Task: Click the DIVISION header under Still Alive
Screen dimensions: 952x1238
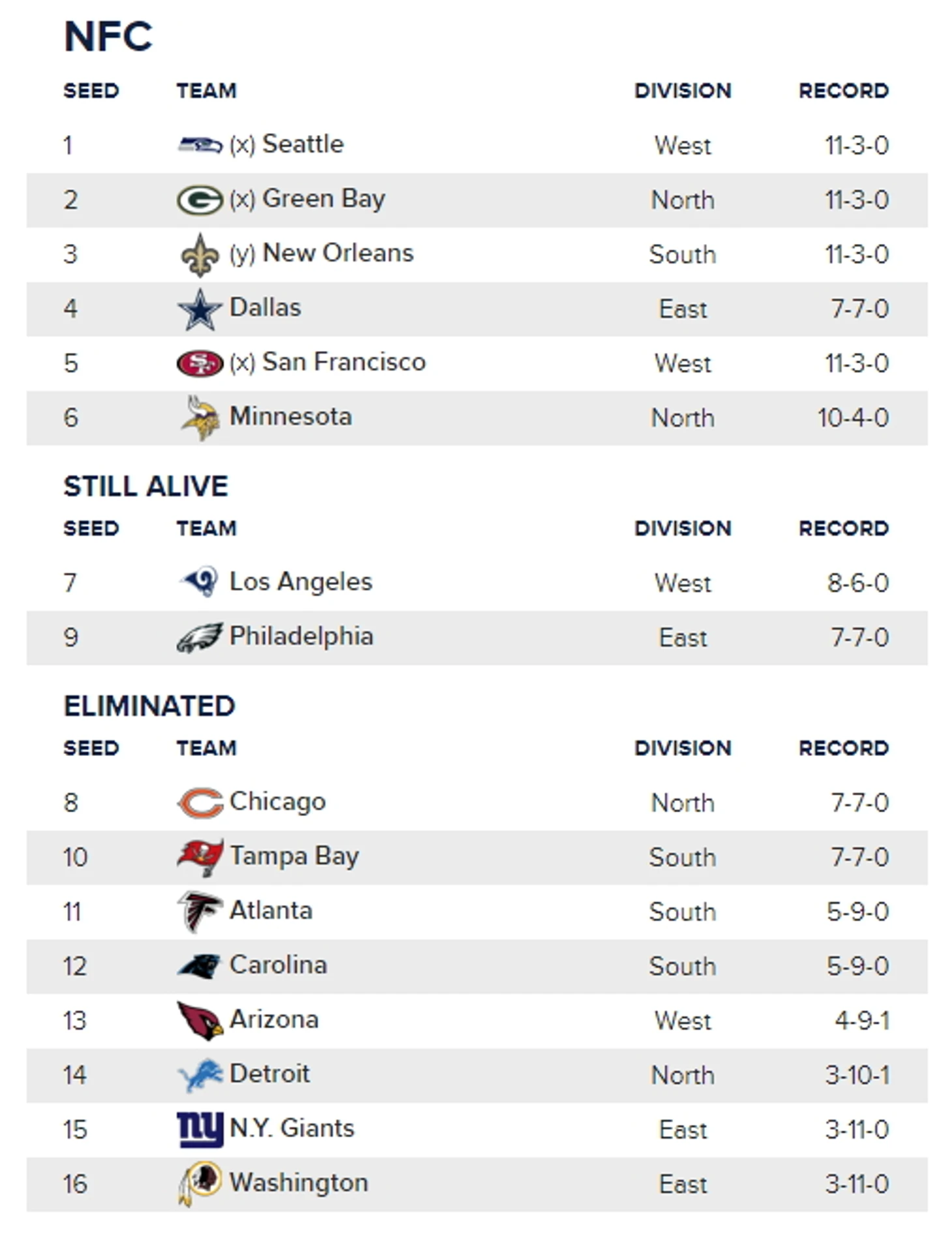Action: (x=683, y=528)
